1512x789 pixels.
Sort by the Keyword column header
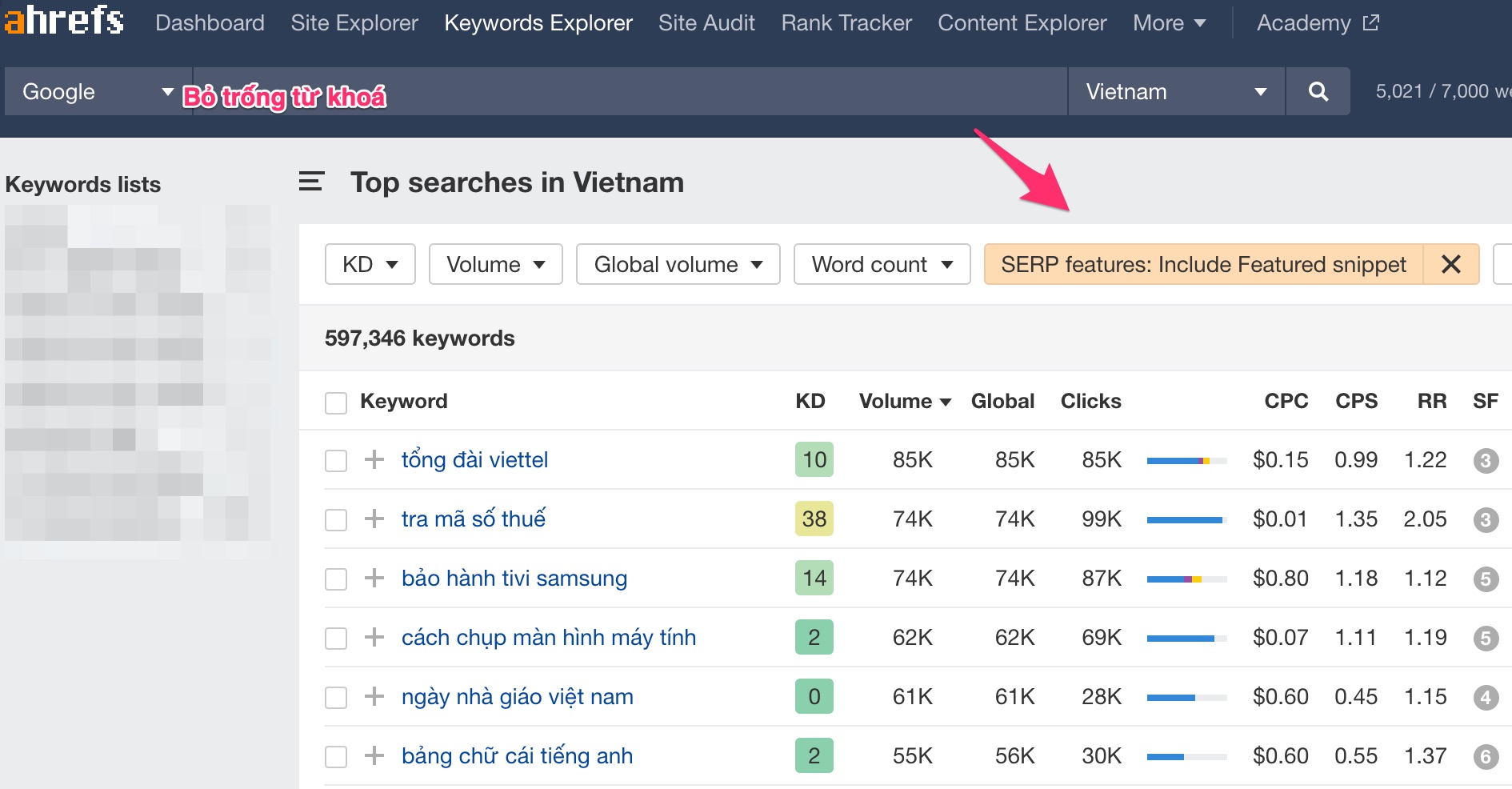coord(403,401)
